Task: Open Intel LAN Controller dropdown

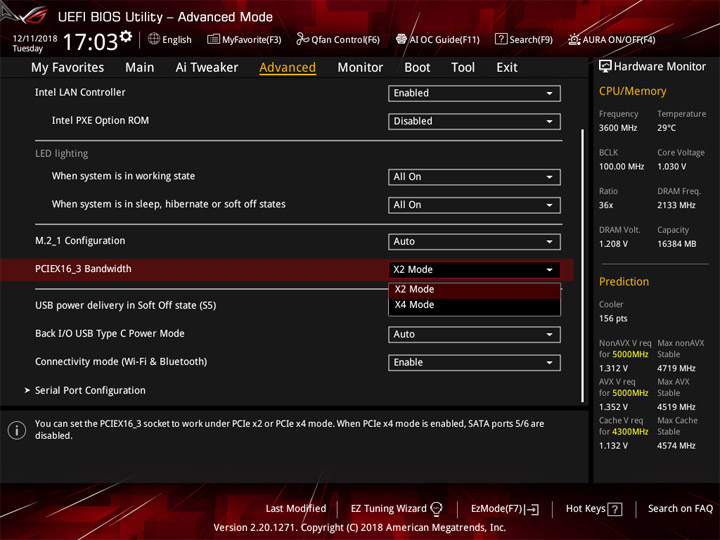Action: pyautogui.click(x=474, y=93)
